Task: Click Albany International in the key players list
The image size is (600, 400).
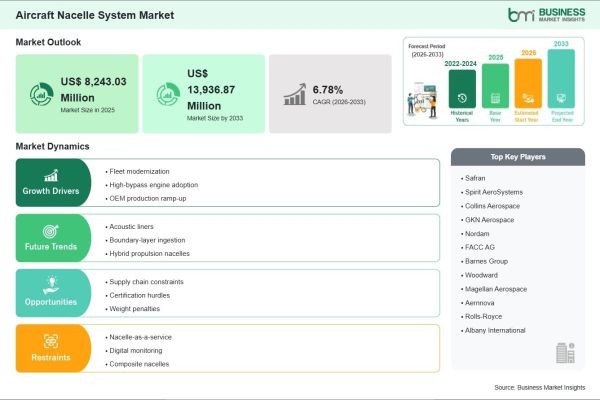Action: pos(494,330)
